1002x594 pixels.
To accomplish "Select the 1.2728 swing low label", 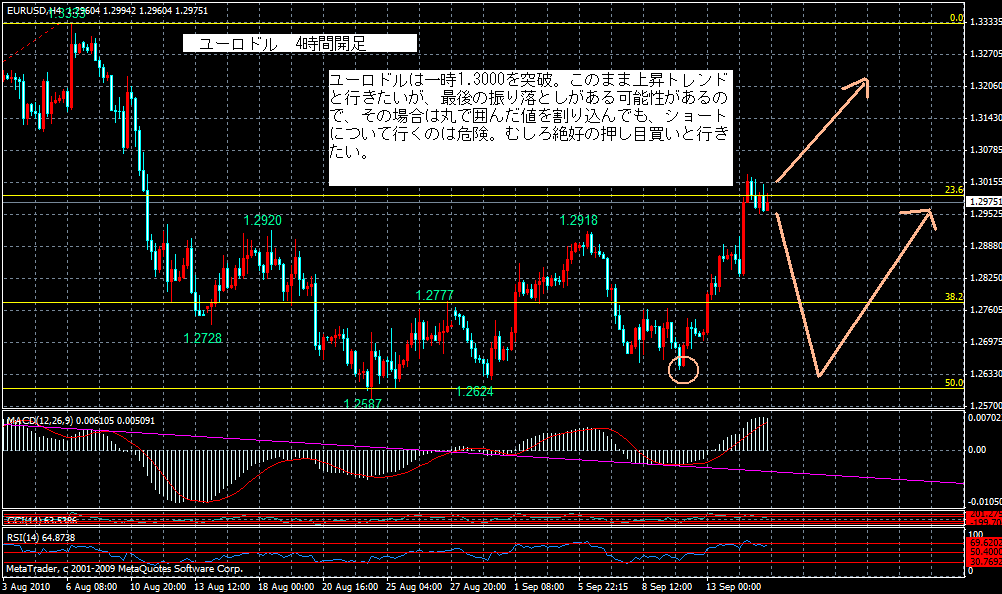I will pos(203,339).
